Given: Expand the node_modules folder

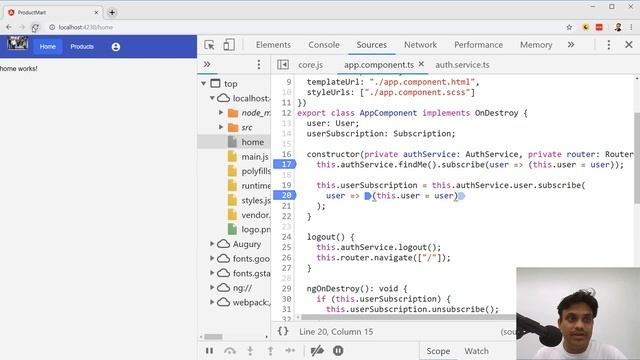Looking at the screenshot, I should [221, 113].
